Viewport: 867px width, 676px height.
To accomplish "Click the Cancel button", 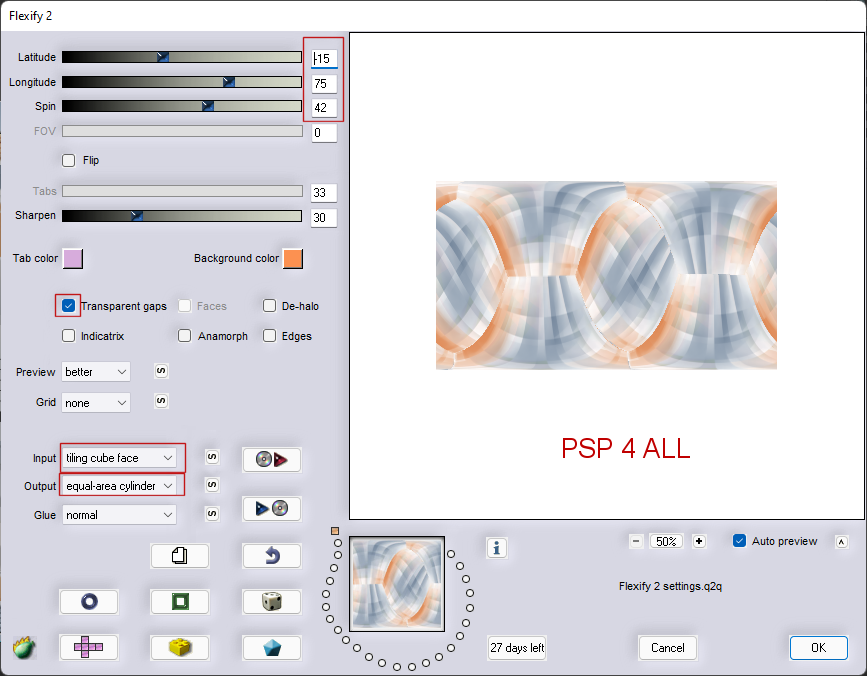I will (667, 647).
